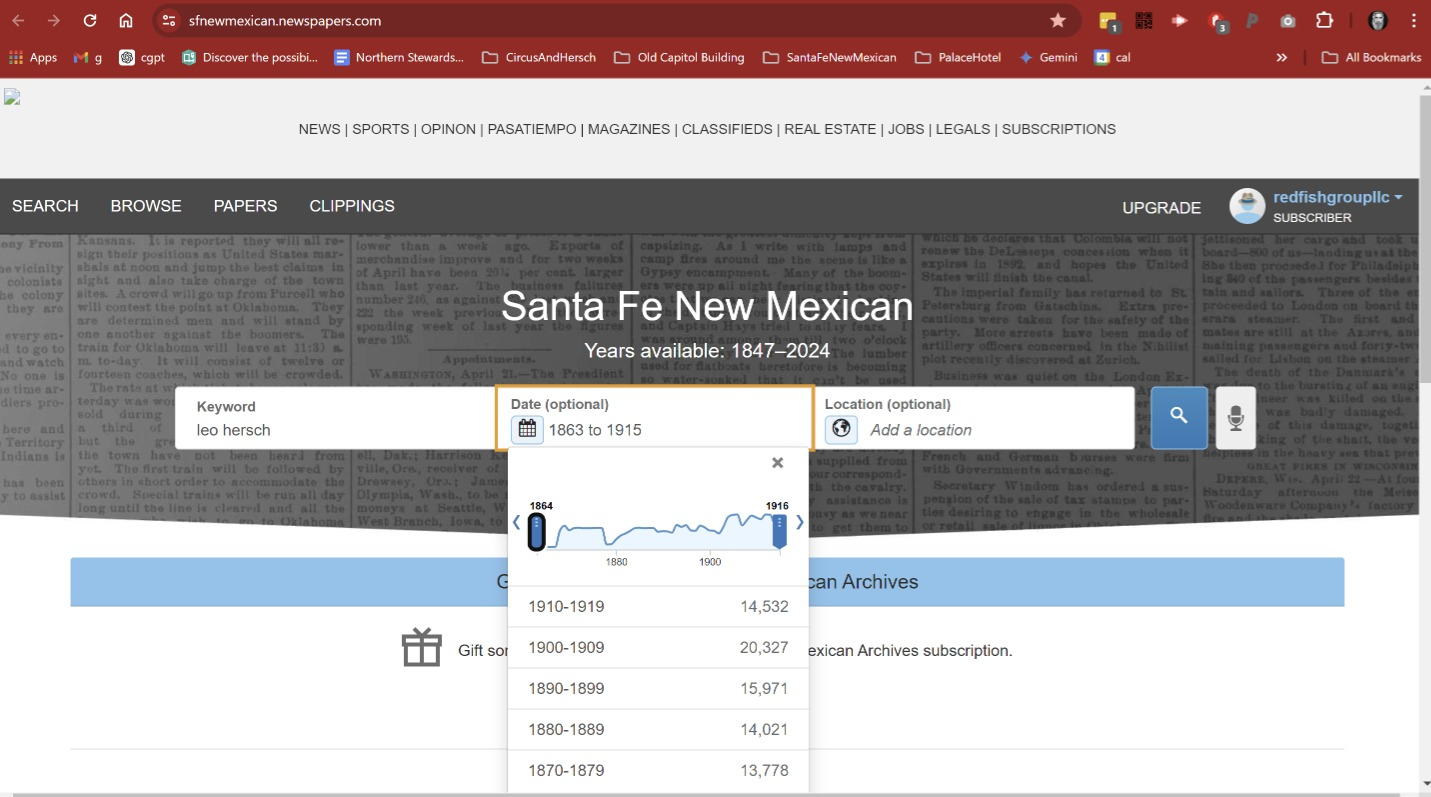Choose the 1870-1879 decade row
The image size is (1431, 797).
pyautogui.click(x=658, y=770)
